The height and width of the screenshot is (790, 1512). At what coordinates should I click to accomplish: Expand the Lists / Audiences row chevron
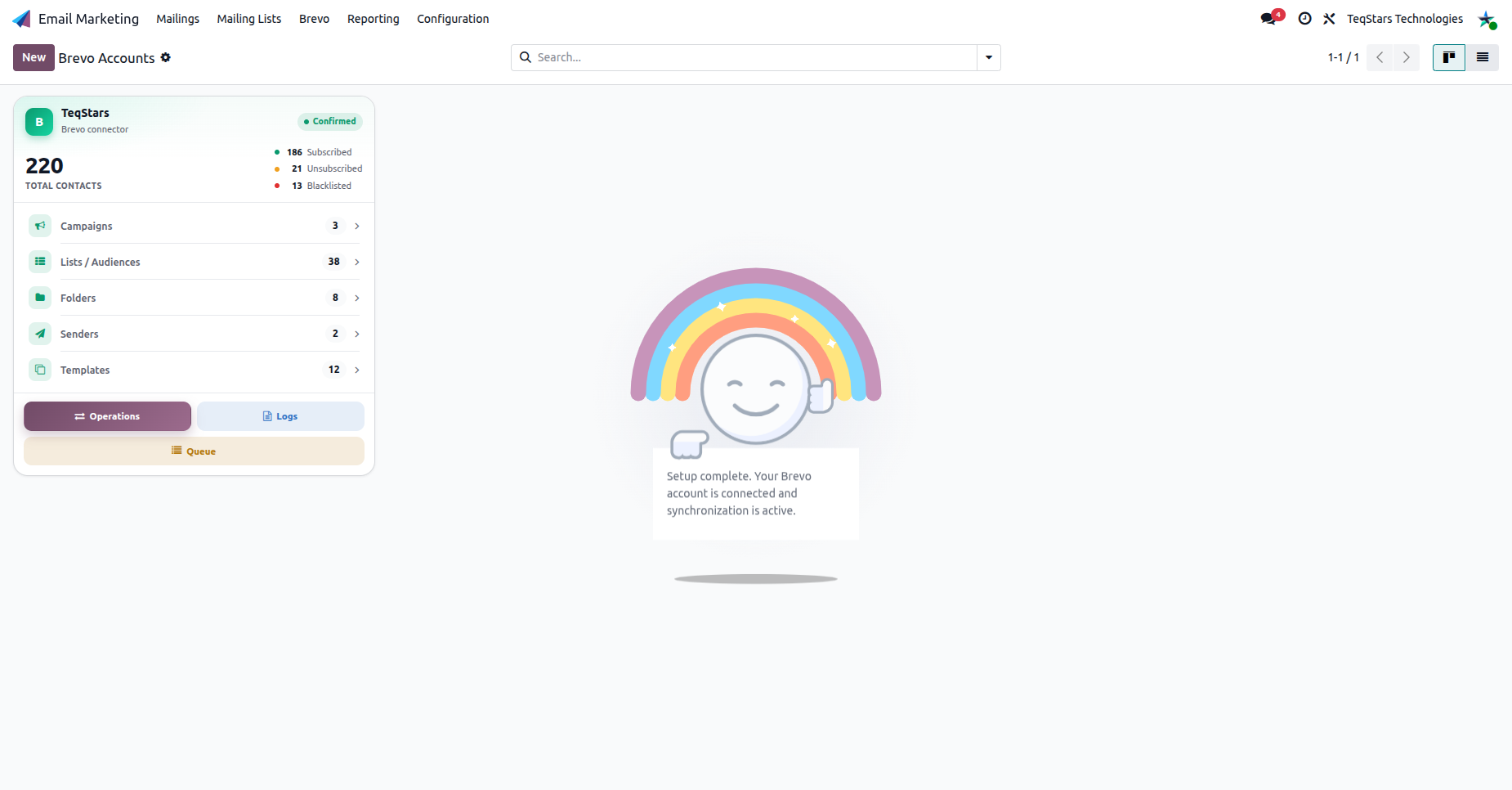357,262
